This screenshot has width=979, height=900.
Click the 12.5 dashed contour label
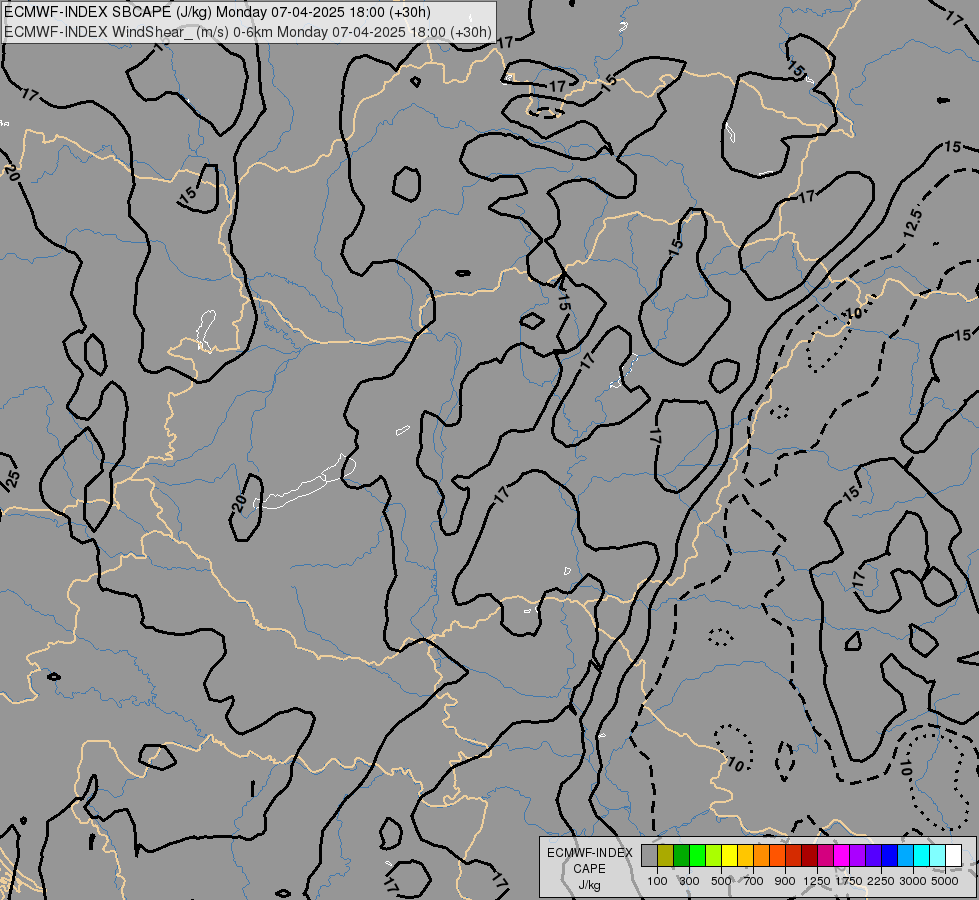click(x=912, y=224)
